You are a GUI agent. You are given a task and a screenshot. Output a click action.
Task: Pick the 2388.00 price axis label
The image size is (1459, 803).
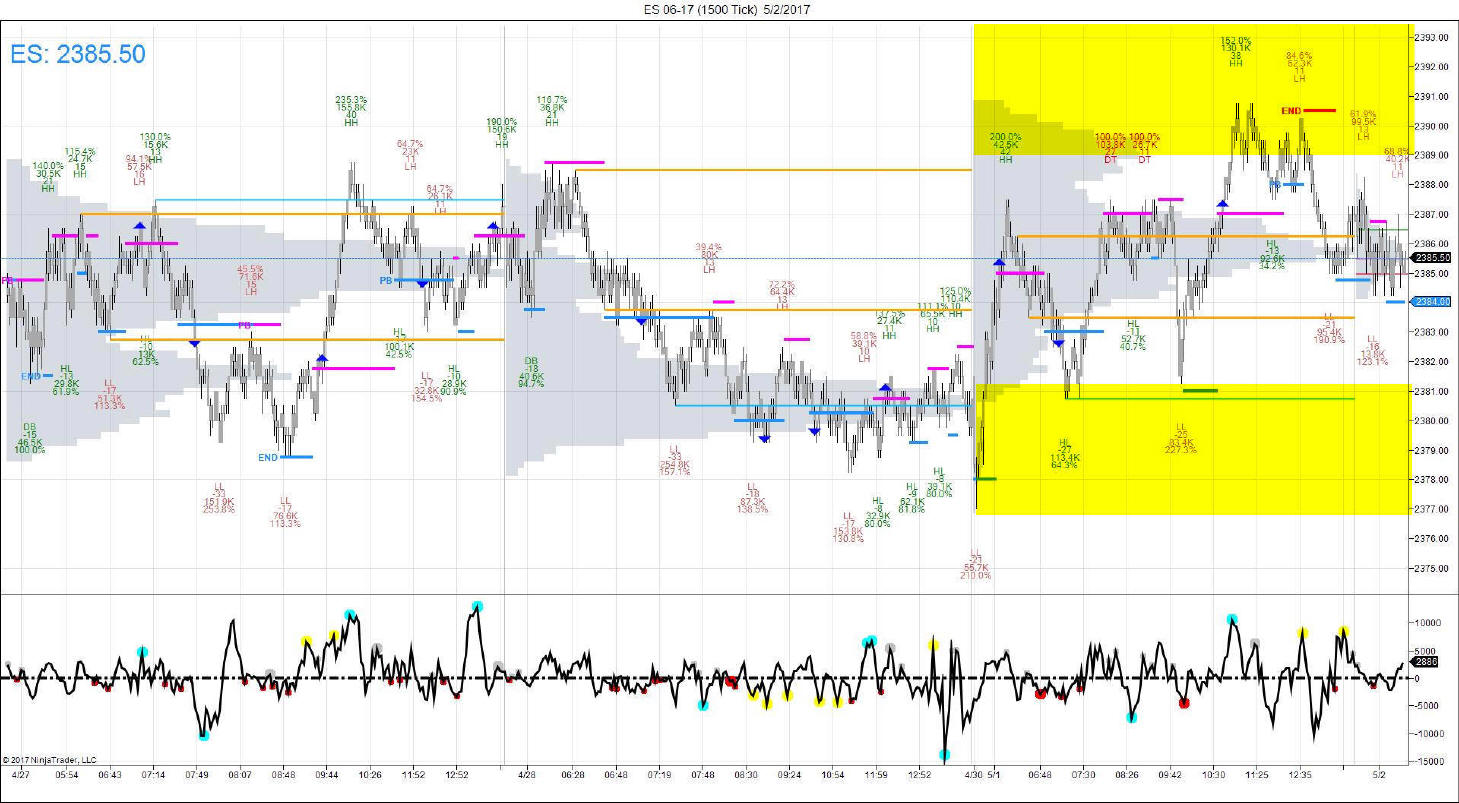pos(1432,185)
